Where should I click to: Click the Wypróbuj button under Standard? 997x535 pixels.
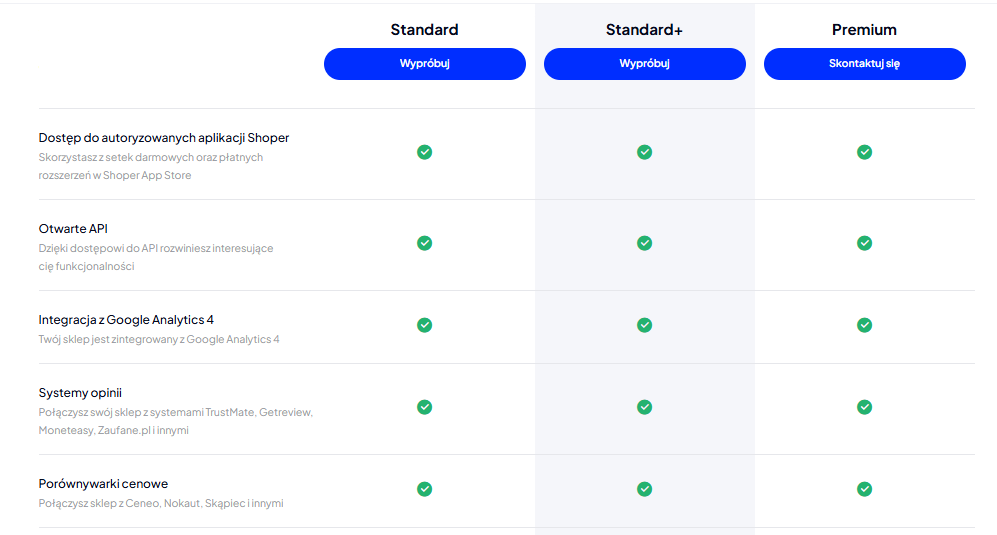[x=425, y=64]
